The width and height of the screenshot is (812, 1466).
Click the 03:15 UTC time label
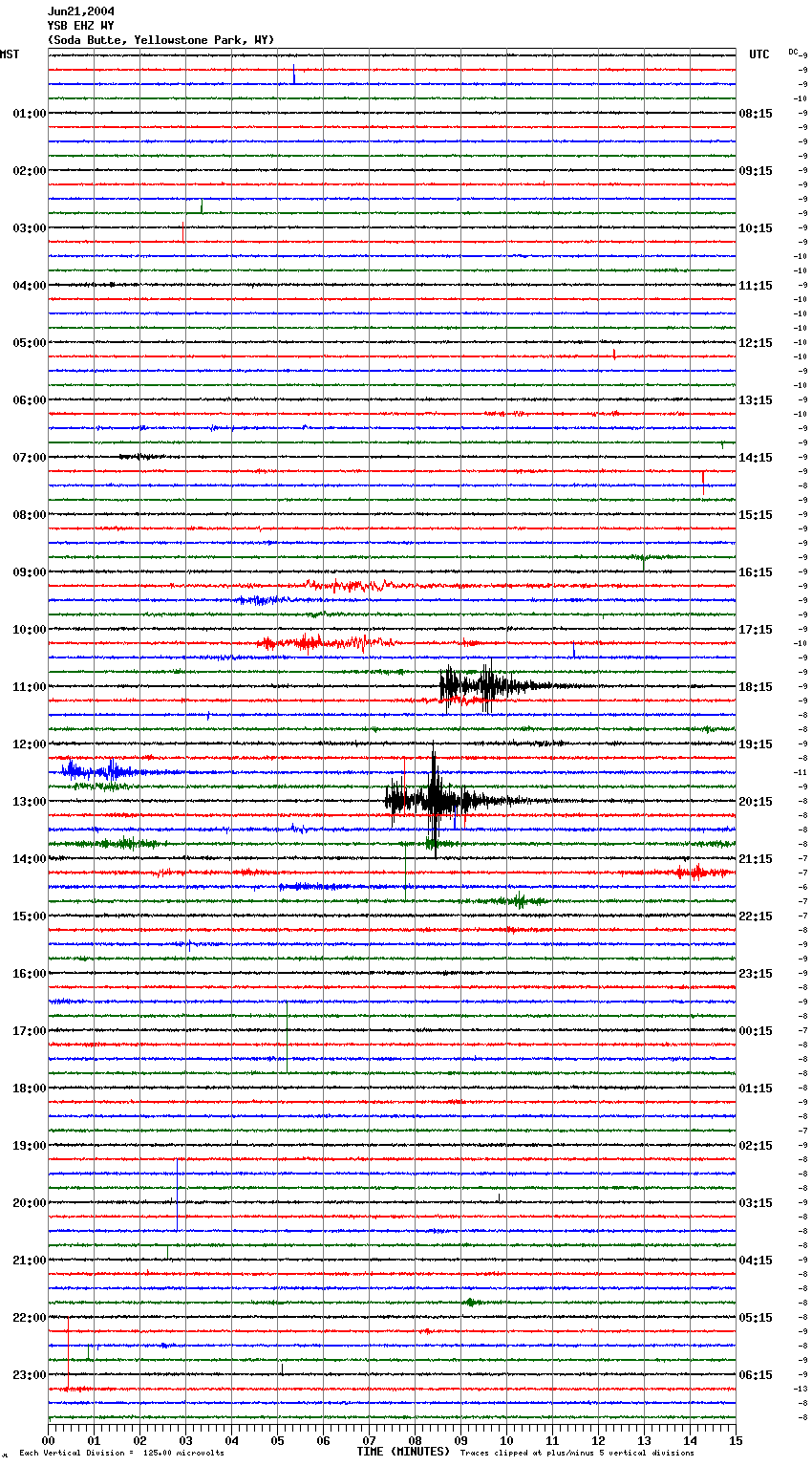coord(756,1203)
